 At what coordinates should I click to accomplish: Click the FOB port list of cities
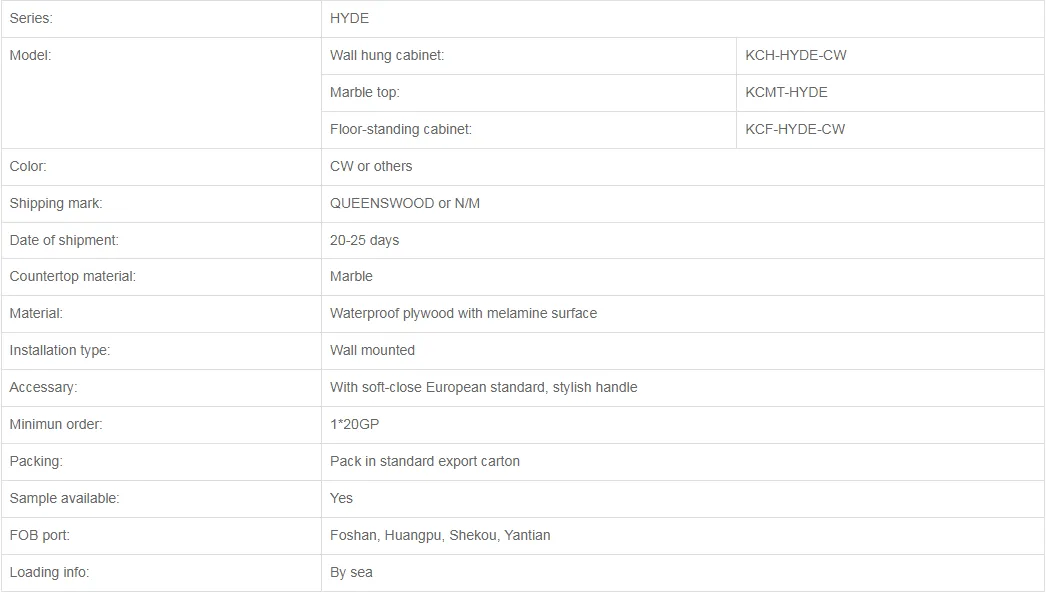(440, 536)
